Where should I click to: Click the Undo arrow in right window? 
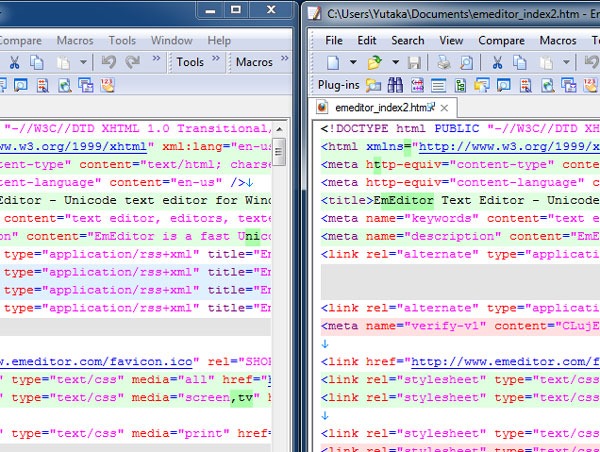pyautogui.click(x=592, y=62)
